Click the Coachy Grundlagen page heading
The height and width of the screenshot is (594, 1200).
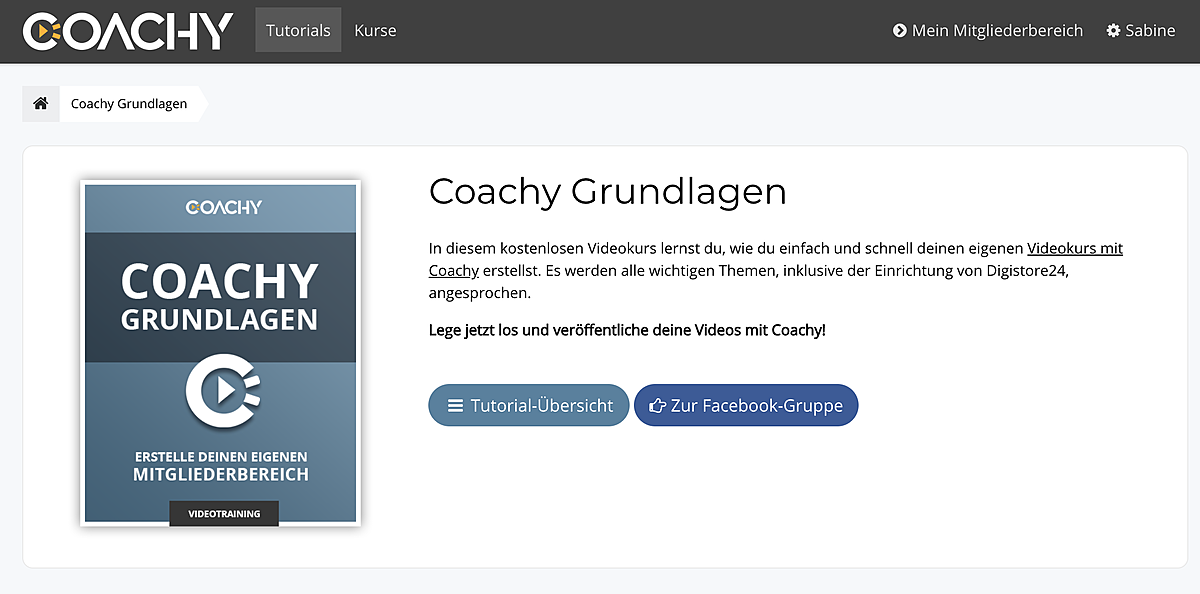click(608, 191)
